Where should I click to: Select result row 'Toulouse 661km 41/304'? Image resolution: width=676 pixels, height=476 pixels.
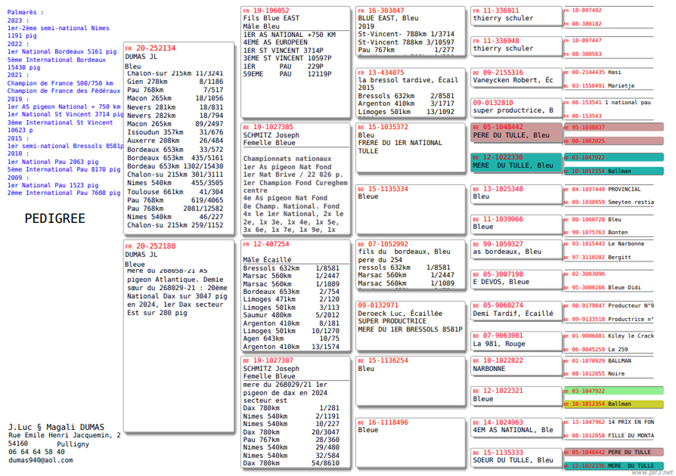(x=175, y=191)
